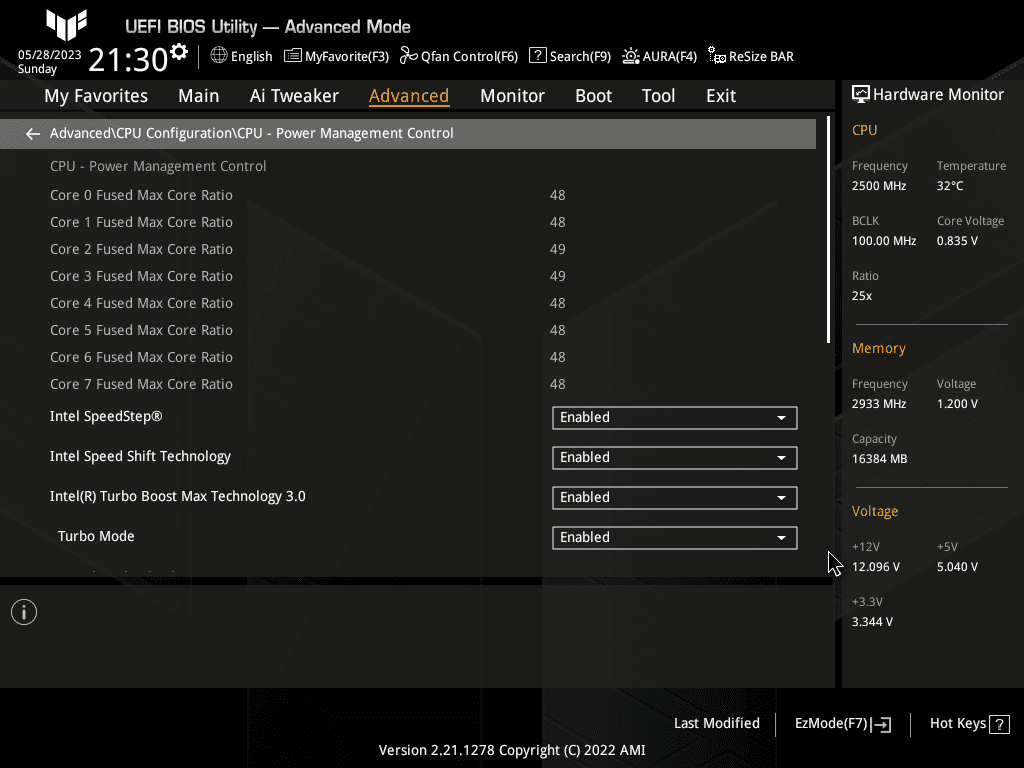1024x768 pixels.
Task: Click the date 05/28/2023
Action: [50, 55]
